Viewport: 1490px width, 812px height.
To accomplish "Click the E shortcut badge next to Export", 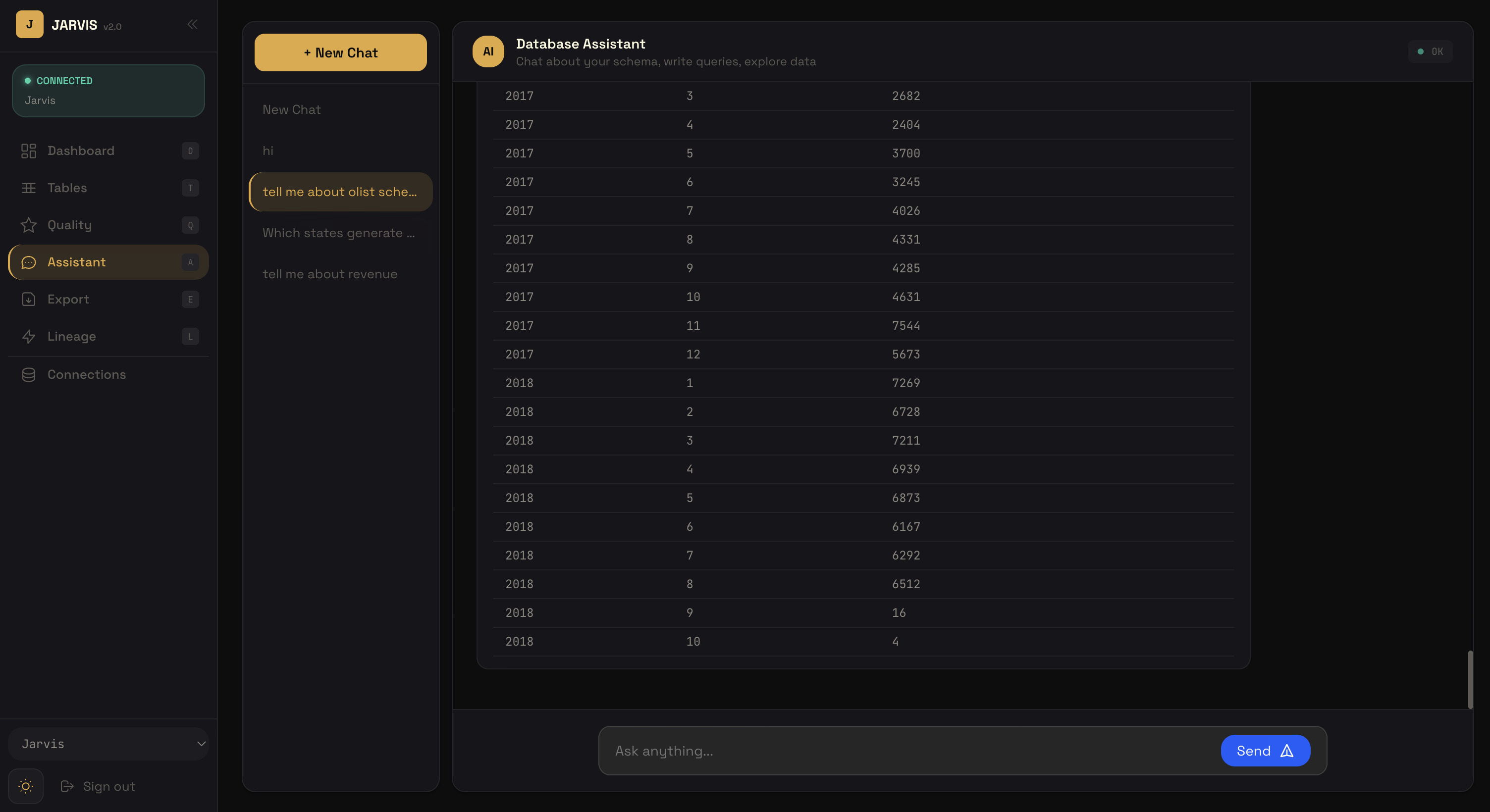I will click(190, 300).
